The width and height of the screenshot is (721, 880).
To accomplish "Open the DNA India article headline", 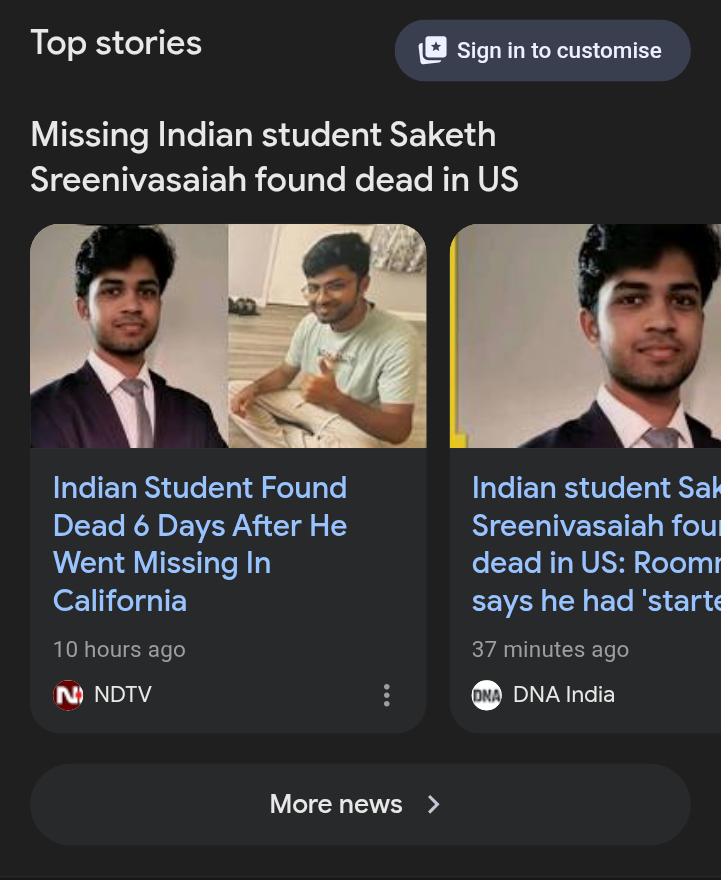I will 595,543.
